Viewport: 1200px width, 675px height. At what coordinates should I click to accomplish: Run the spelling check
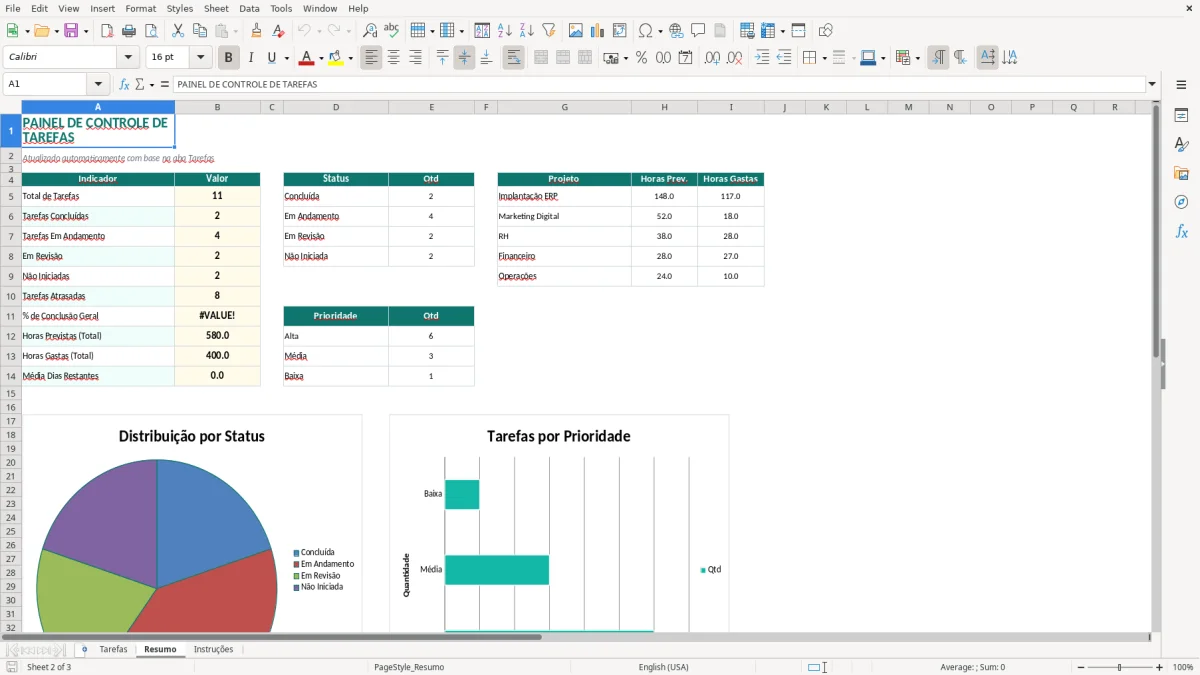point(392,31)
